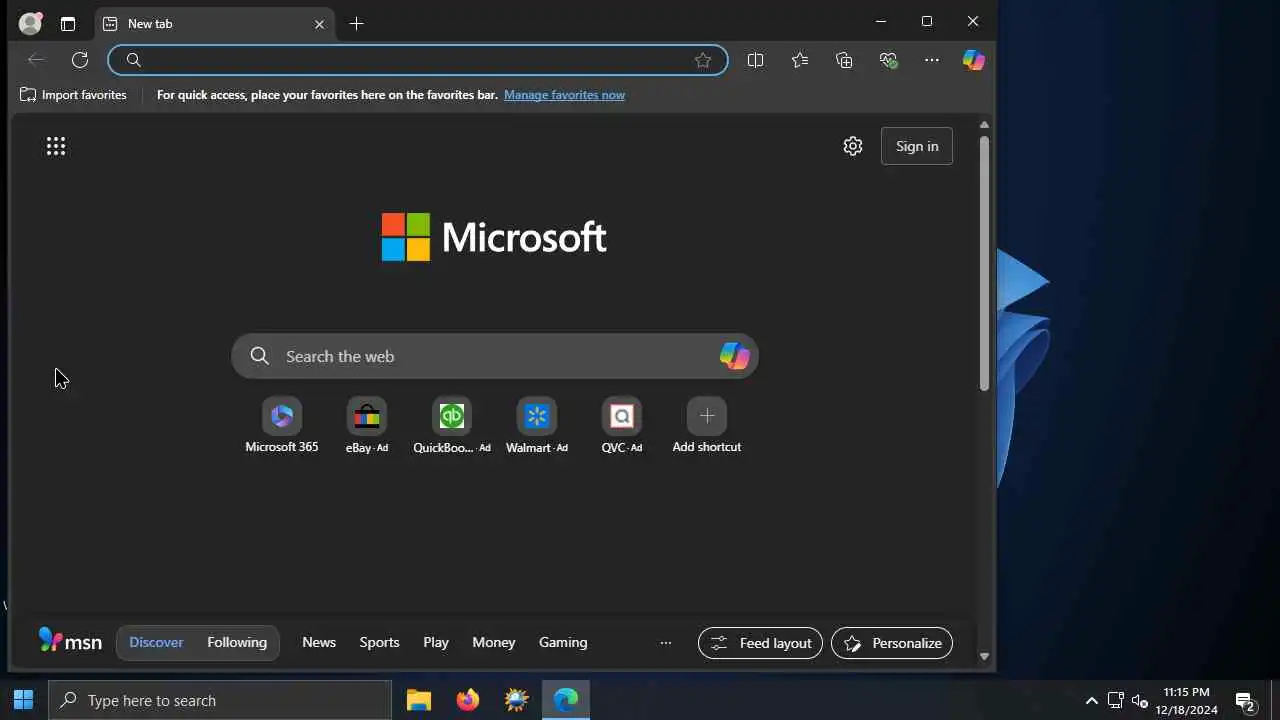Open a new tab with the plus button
The height and width of the screenshot is (720, 1280).
click(x=357, y=23)
